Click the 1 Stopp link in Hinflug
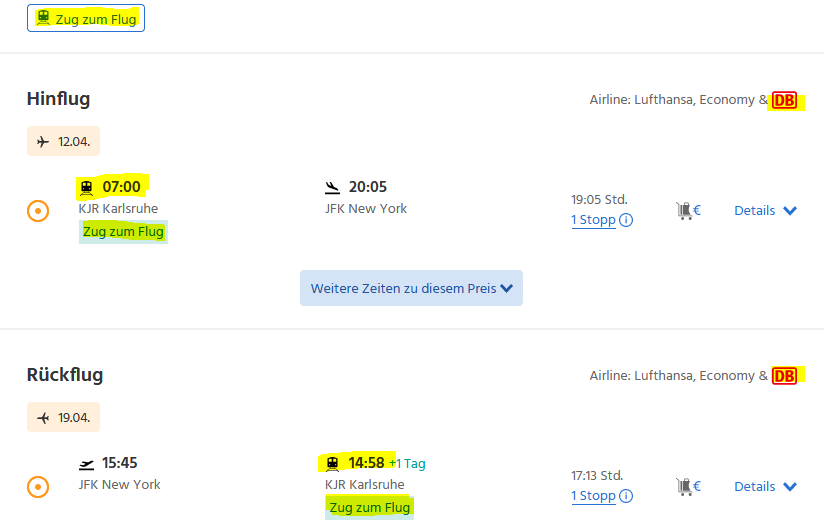Viewport: 824px width, 528px height. click(x=593, y=220)
